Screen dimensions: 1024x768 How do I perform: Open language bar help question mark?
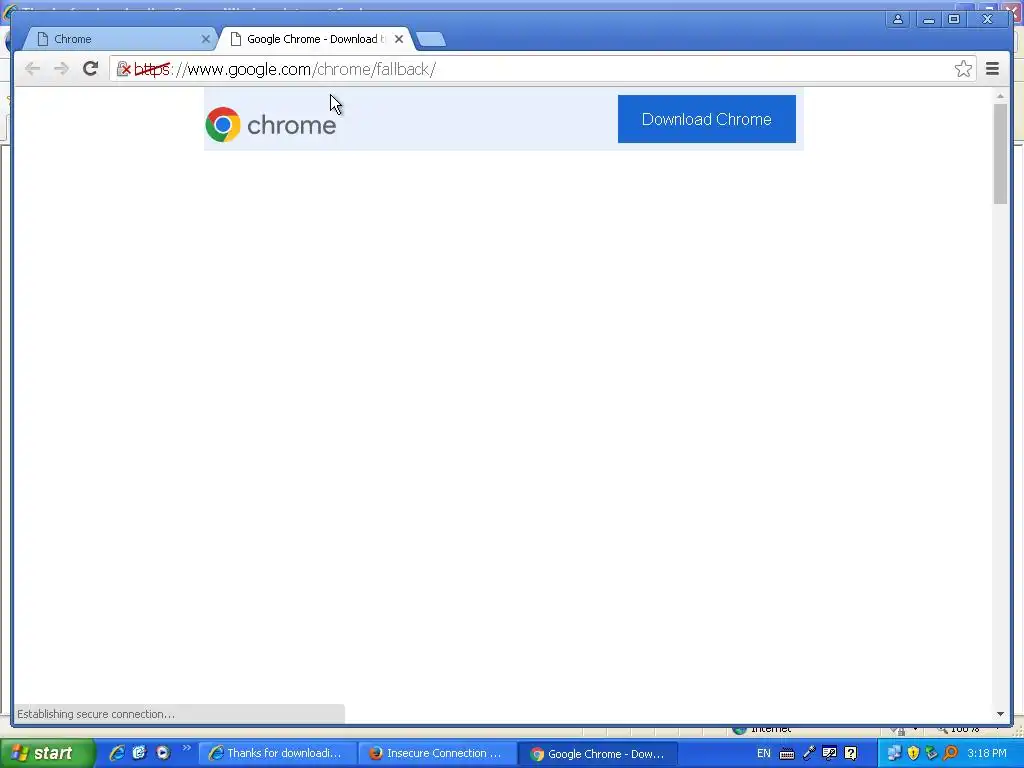(x=850, y=753)
